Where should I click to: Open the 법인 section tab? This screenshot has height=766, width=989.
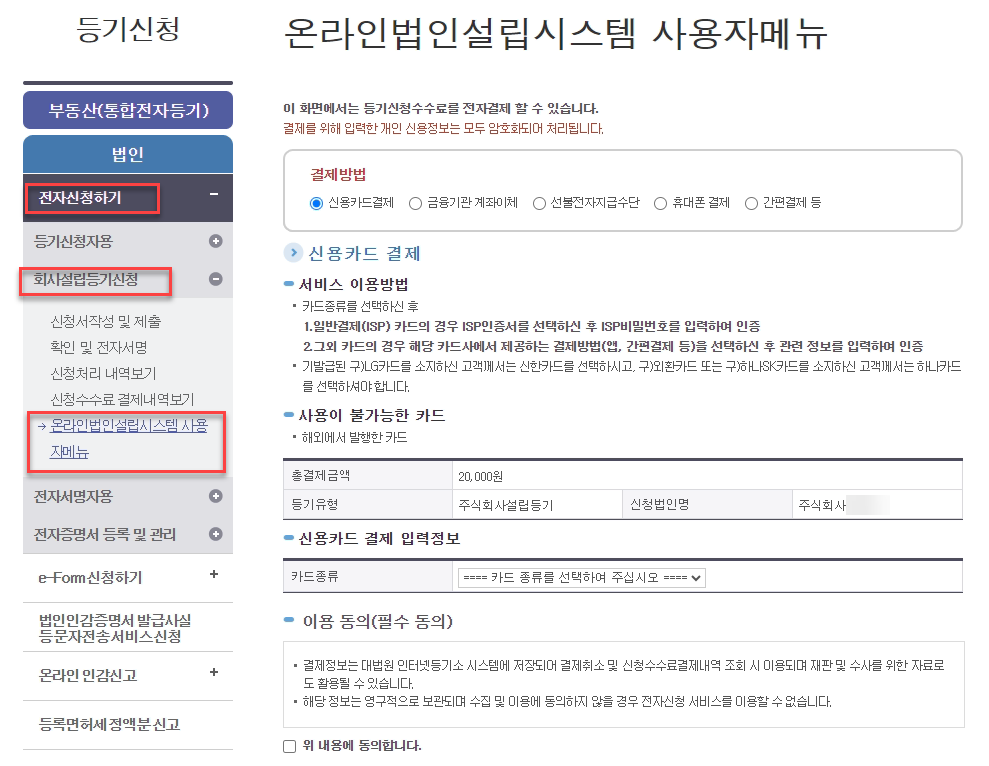128,154
